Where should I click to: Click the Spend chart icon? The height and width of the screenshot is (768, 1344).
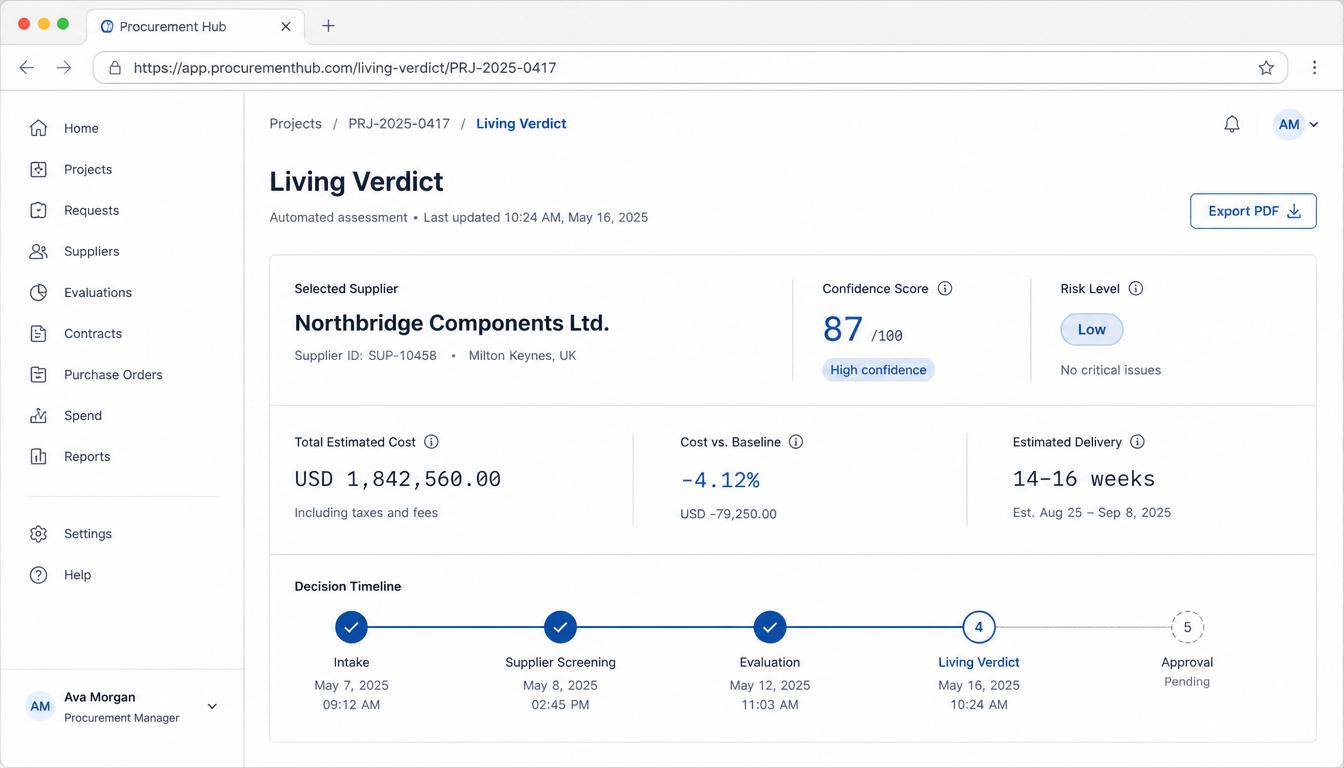pos(38,415)
